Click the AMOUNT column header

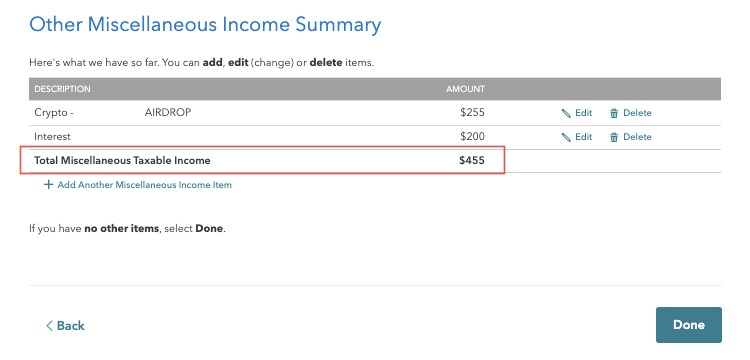coord(465,89)
